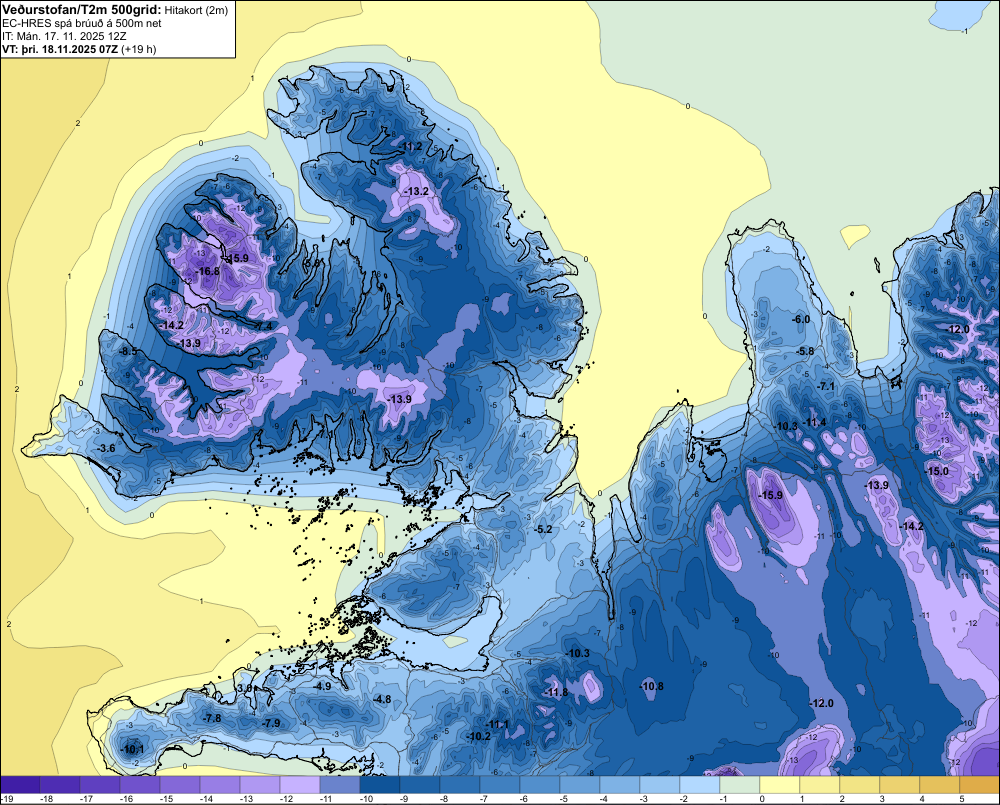Click the 'VT: þri. 18.11.2025 07Z' valid time
This screenshot has height=805, width=1000.
click(60, 48)
